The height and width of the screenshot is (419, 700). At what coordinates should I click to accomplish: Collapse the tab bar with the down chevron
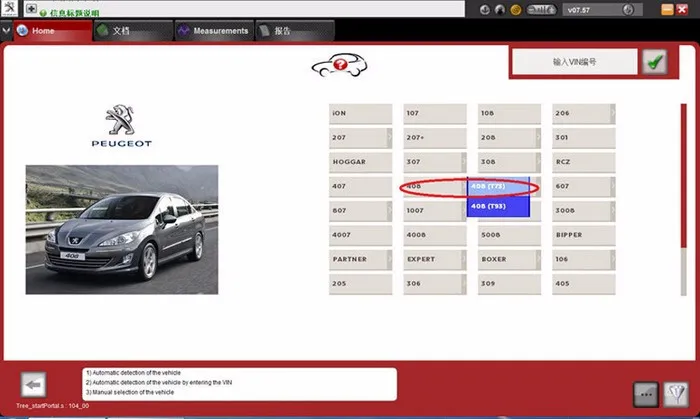click(x=6, y=31)
